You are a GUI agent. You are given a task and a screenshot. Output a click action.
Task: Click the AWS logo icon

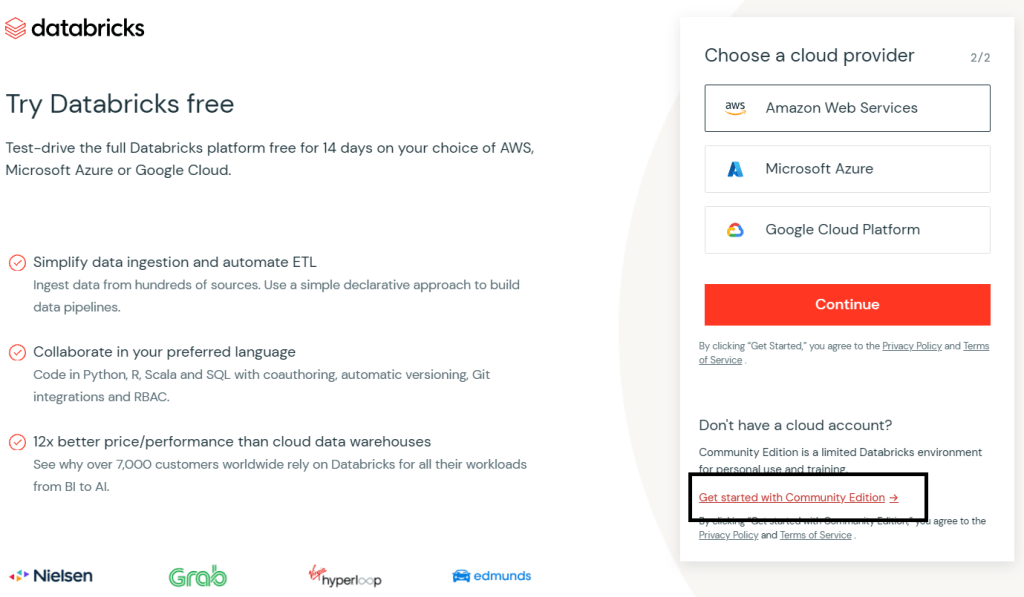735,108
